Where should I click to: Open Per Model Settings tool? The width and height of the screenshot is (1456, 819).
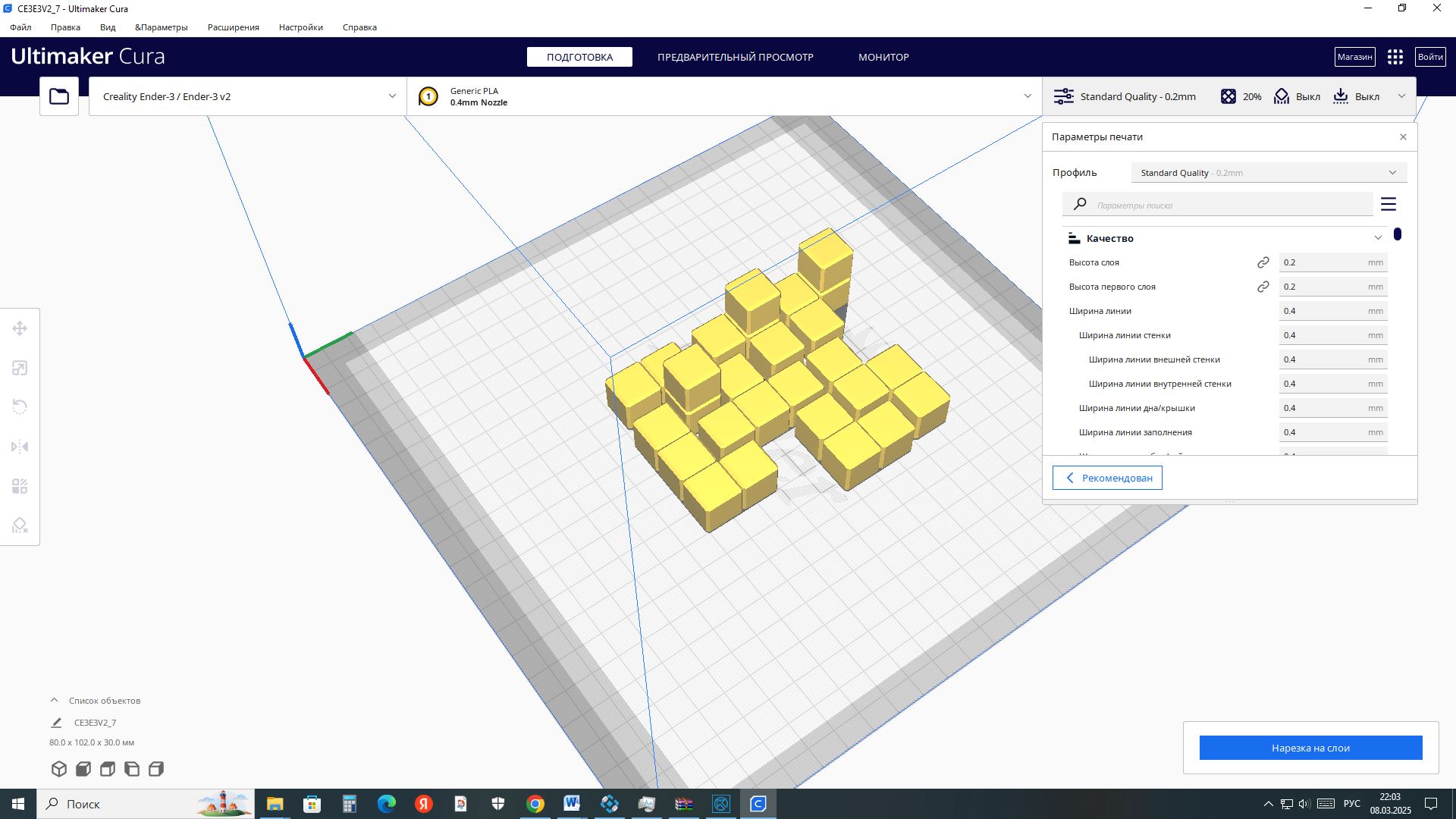(x=20, y=486)
